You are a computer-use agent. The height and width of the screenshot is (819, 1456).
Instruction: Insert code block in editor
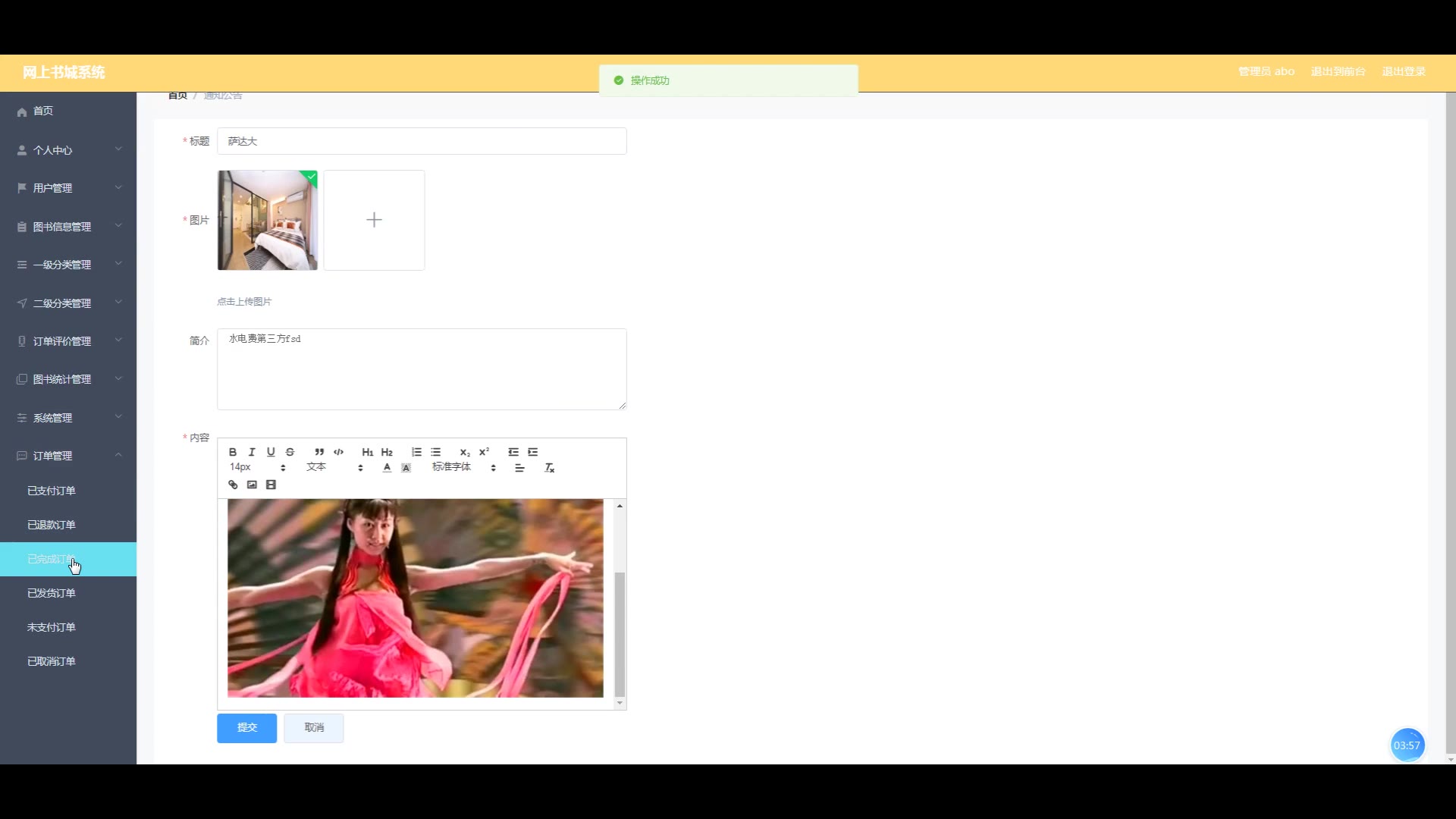[338, 452]
